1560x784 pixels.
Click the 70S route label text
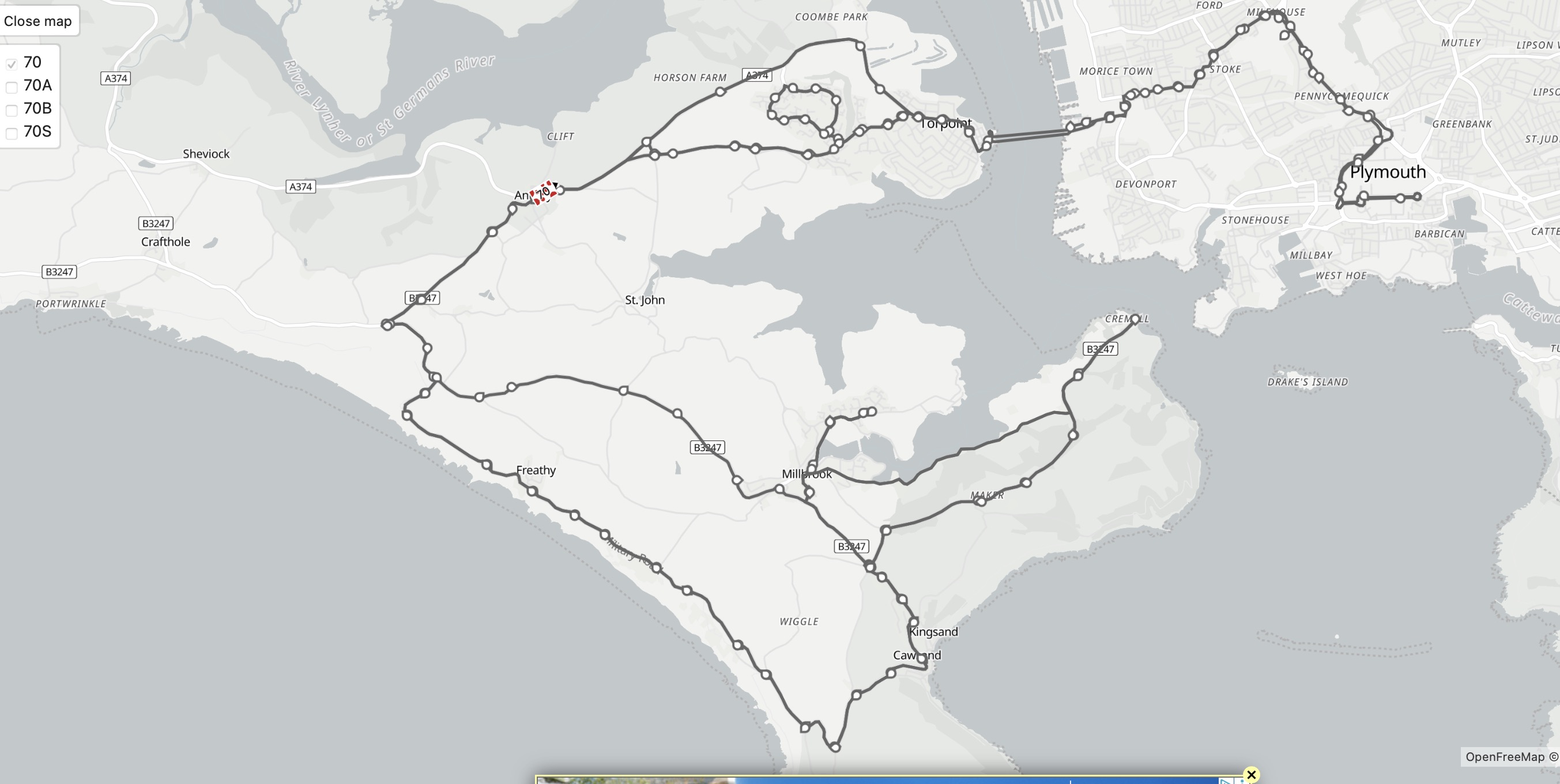pos(37,131)
